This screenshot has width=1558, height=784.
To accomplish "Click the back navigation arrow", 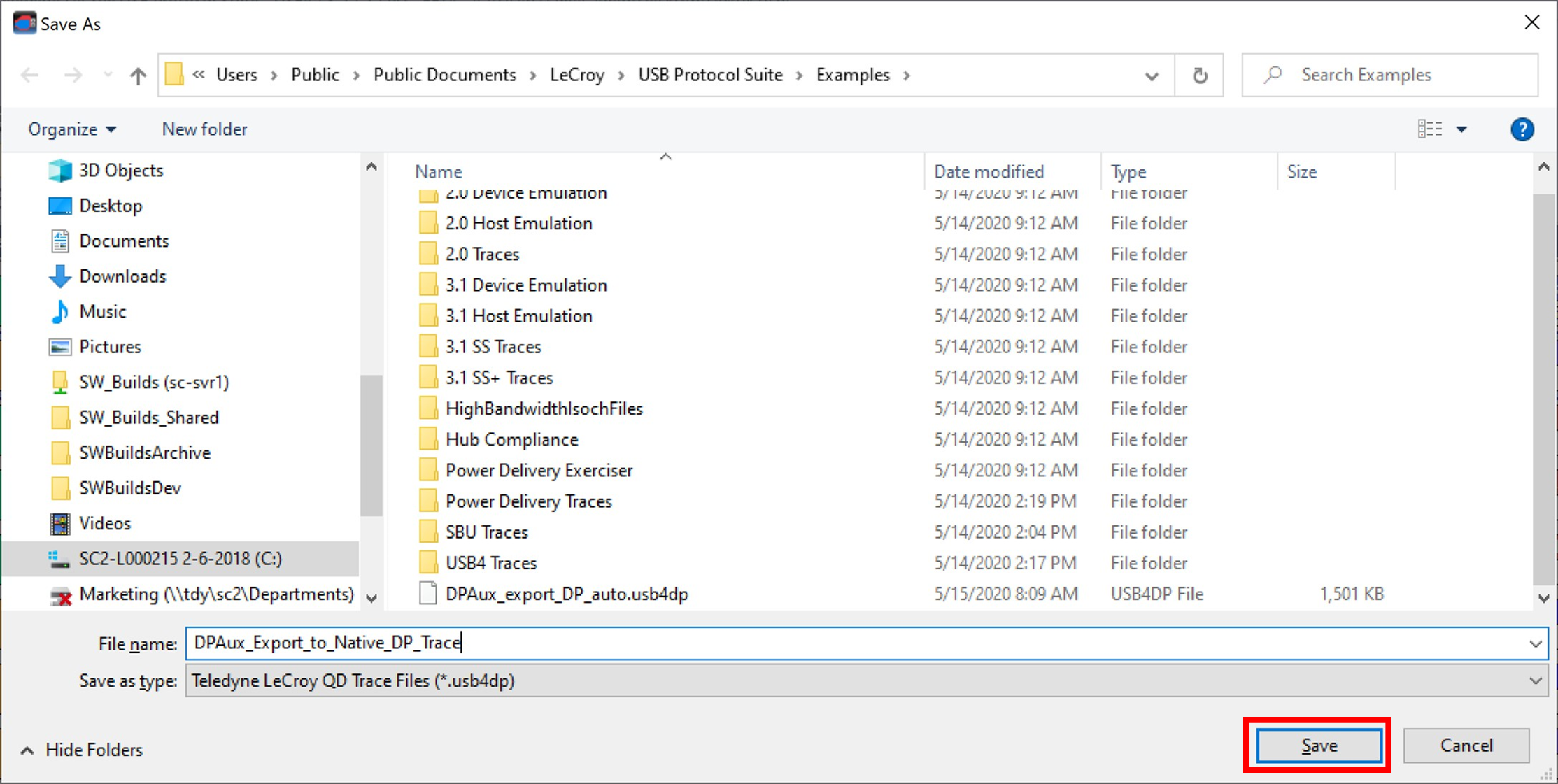I will [29, 75].
